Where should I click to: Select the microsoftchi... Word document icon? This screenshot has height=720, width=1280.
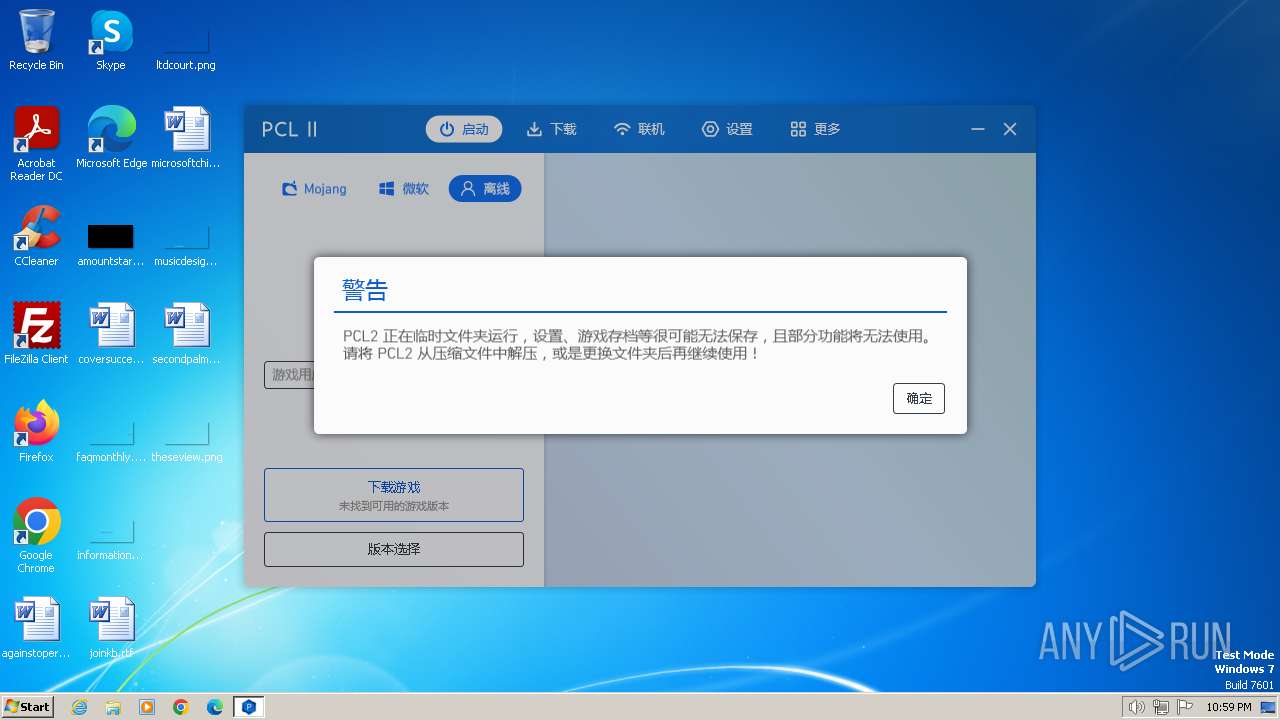(x=186, y=138)
